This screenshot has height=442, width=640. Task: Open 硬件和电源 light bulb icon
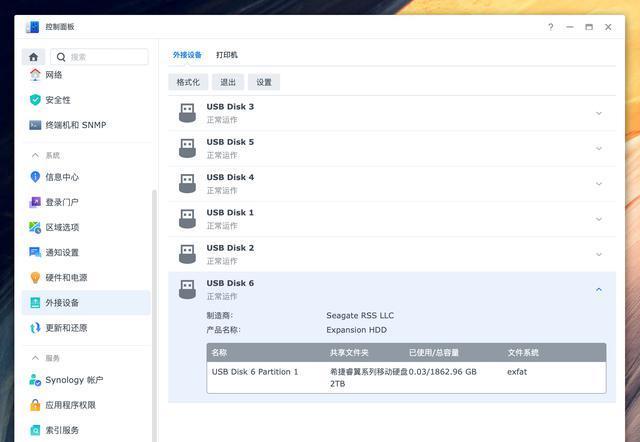pos(35,278)
